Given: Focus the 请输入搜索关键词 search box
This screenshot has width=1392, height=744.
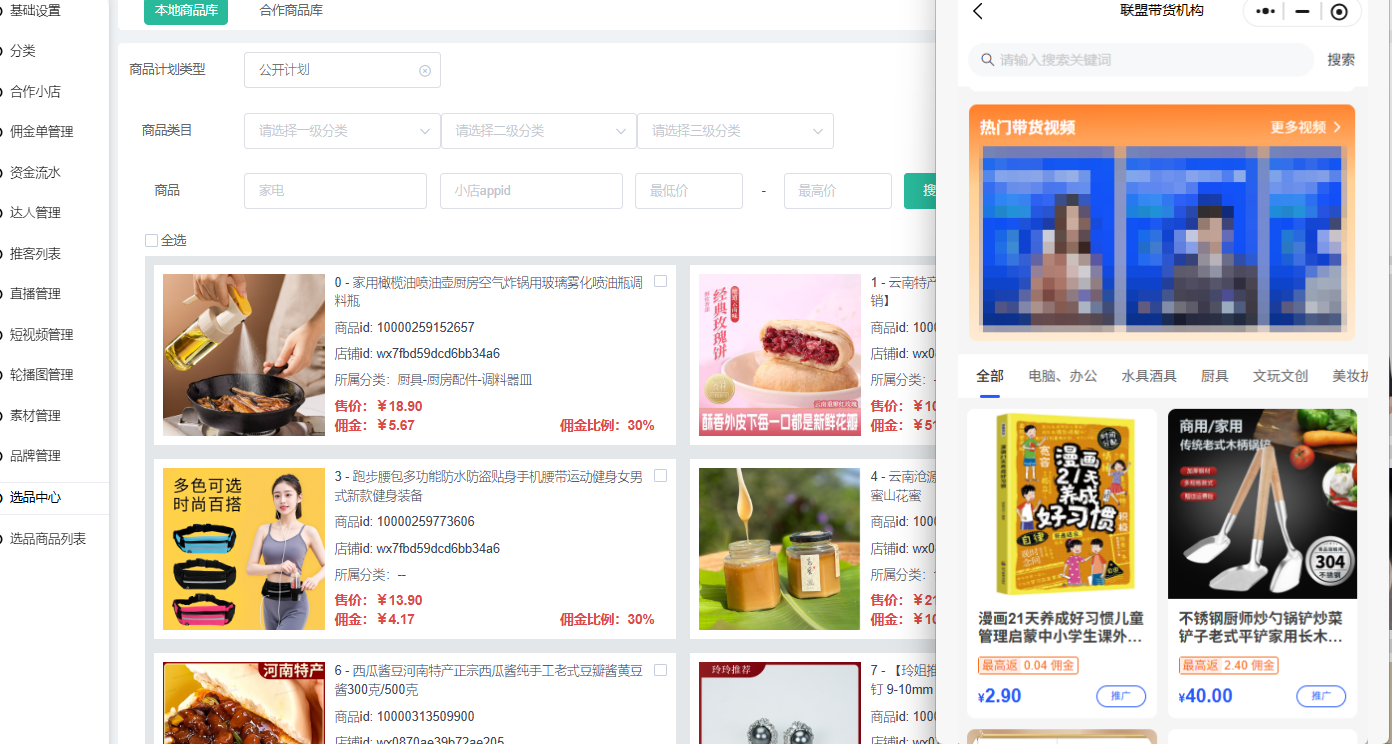Looking at the screenshot, I should 1141,60.
